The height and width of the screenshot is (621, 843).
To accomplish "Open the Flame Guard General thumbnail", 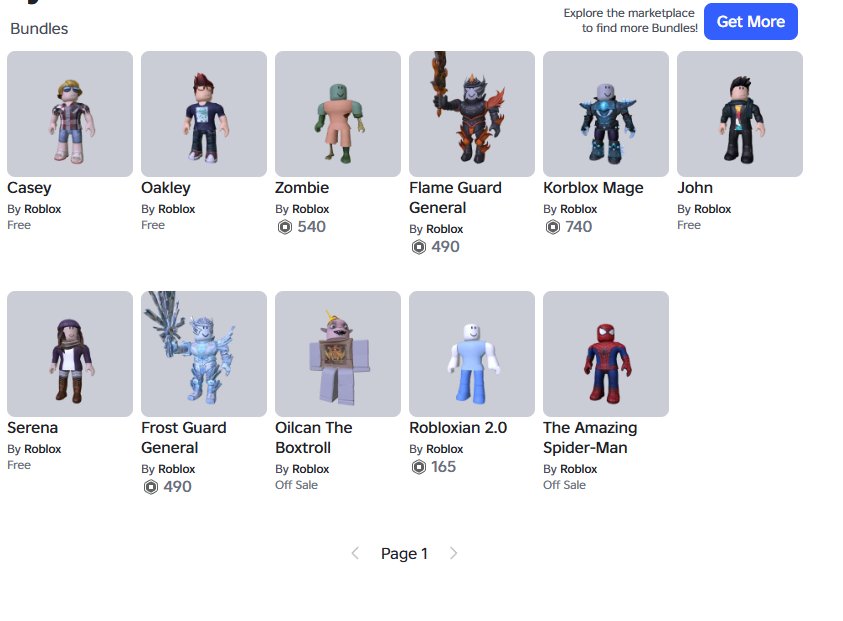I will (x=472, y=114).
